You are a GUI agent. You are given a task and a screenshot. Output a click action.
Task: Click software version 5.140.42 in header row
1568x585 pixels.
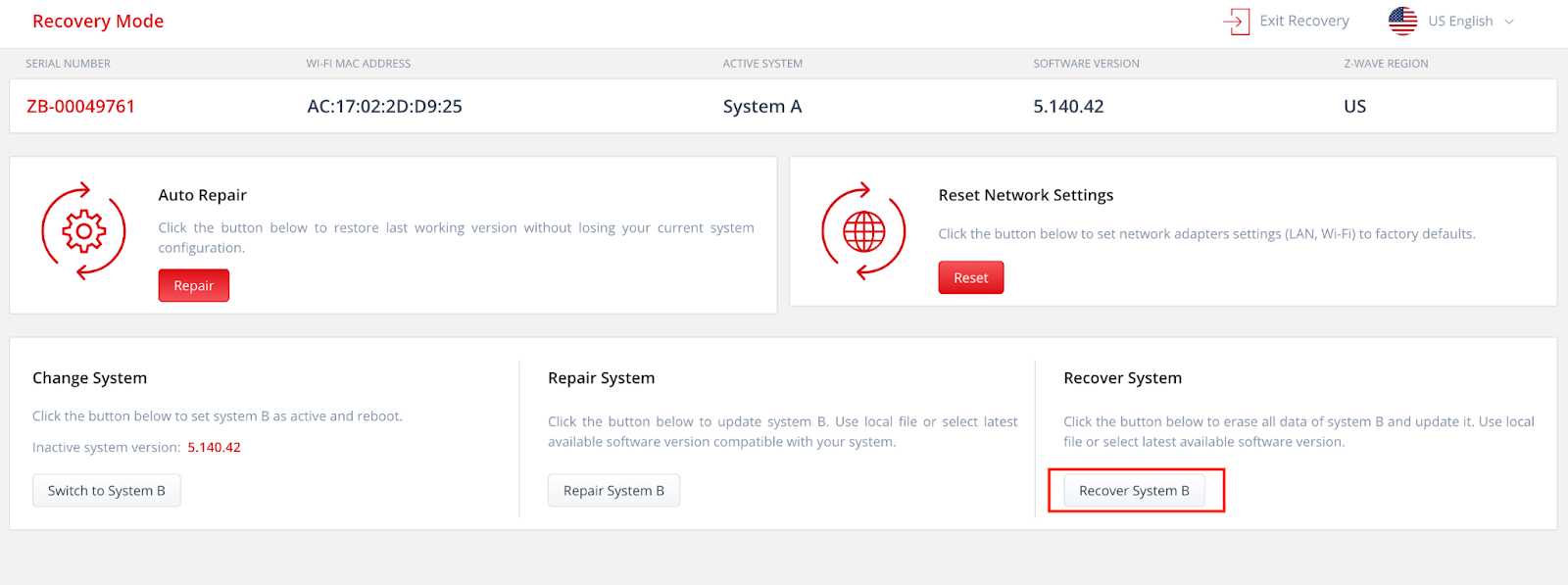coord(1068,106)
